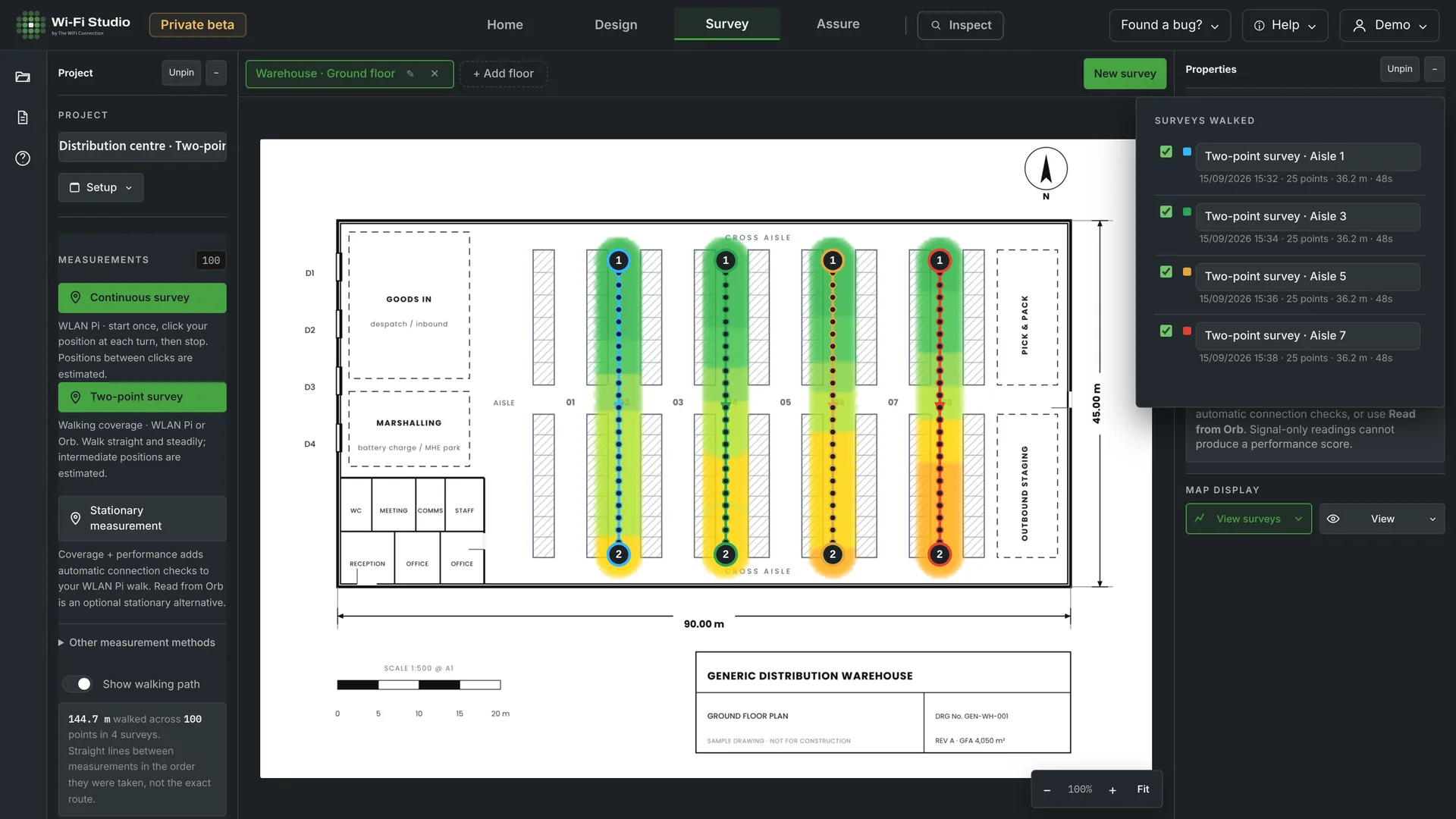Collapse the Properties panel with minus button
The width and height of the screenshot is (1456, 819).
tap(1434, 69)
